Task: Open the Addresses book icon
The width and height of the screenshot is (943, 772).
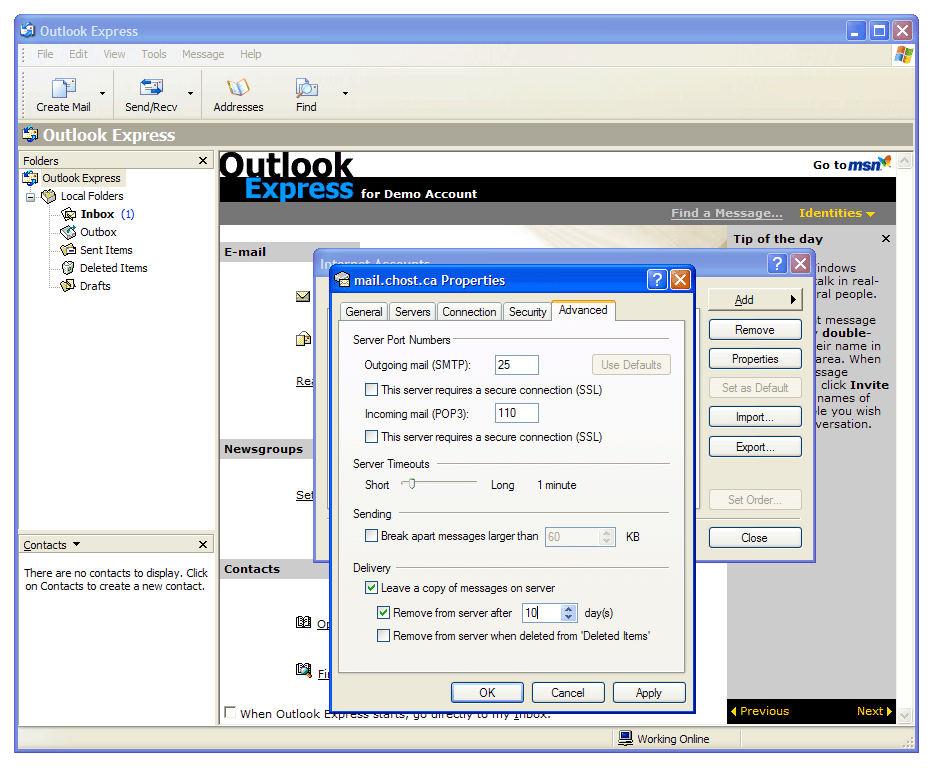Action: coord(238,88)
